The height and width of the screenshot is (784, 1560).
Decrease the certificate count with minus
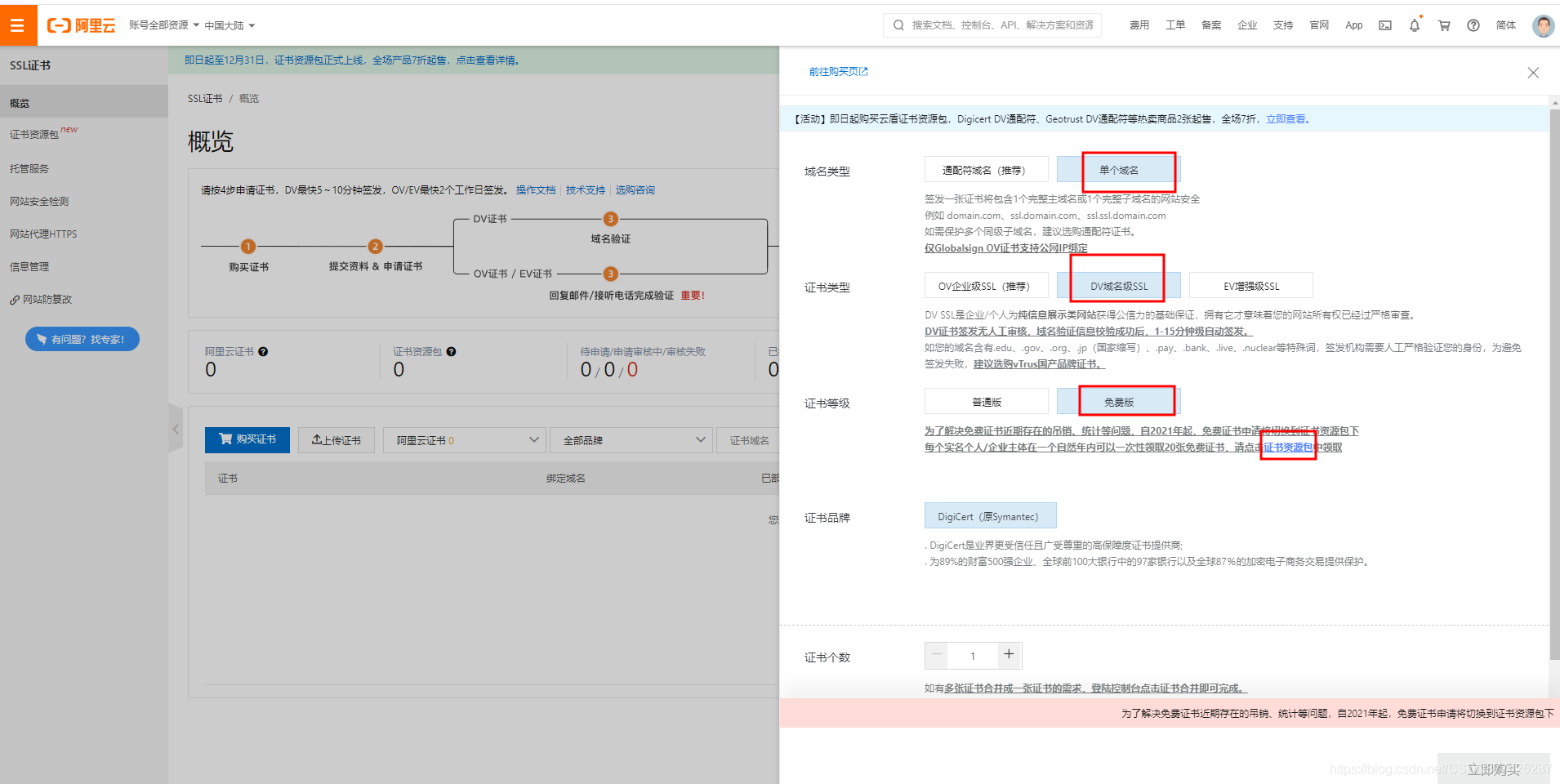pyautogui.click(x=937, y=655)
